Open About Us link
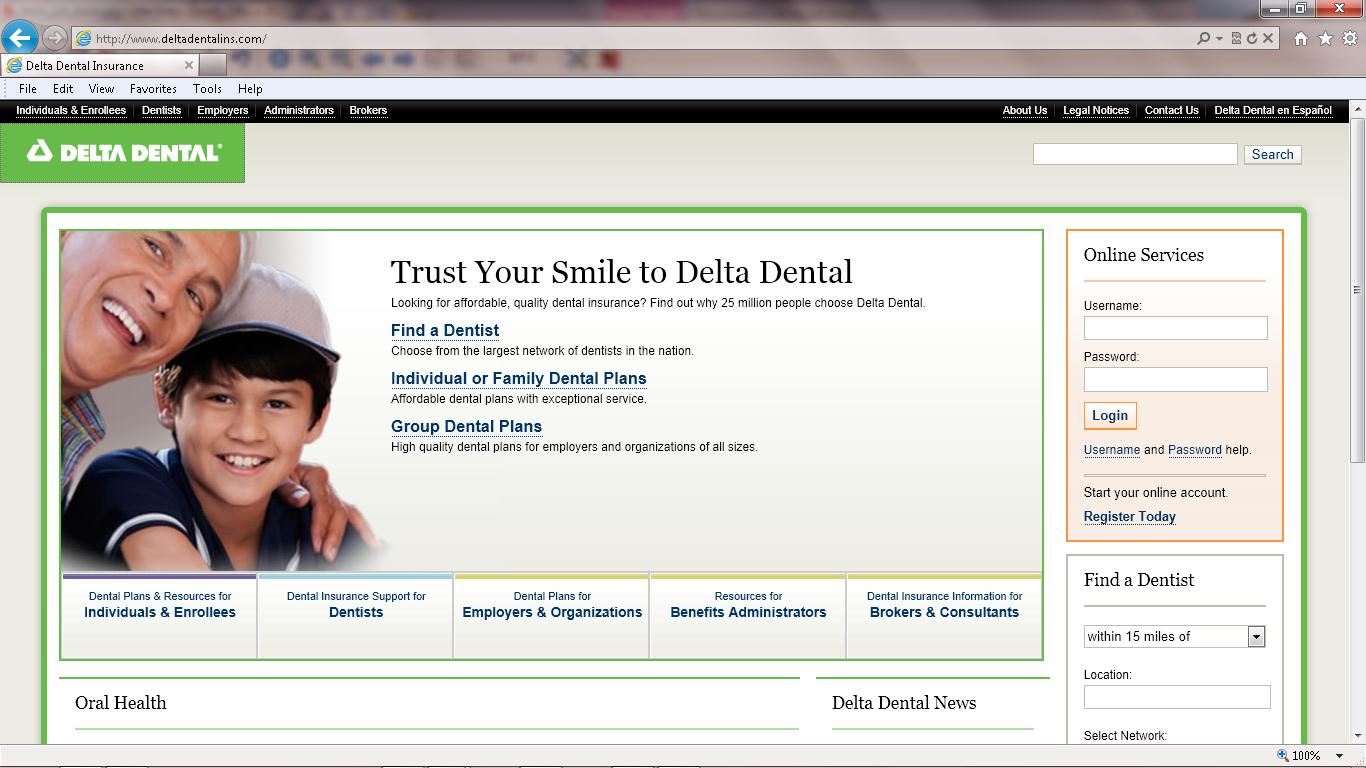Screen dimensions: 1366x768 1025,110
